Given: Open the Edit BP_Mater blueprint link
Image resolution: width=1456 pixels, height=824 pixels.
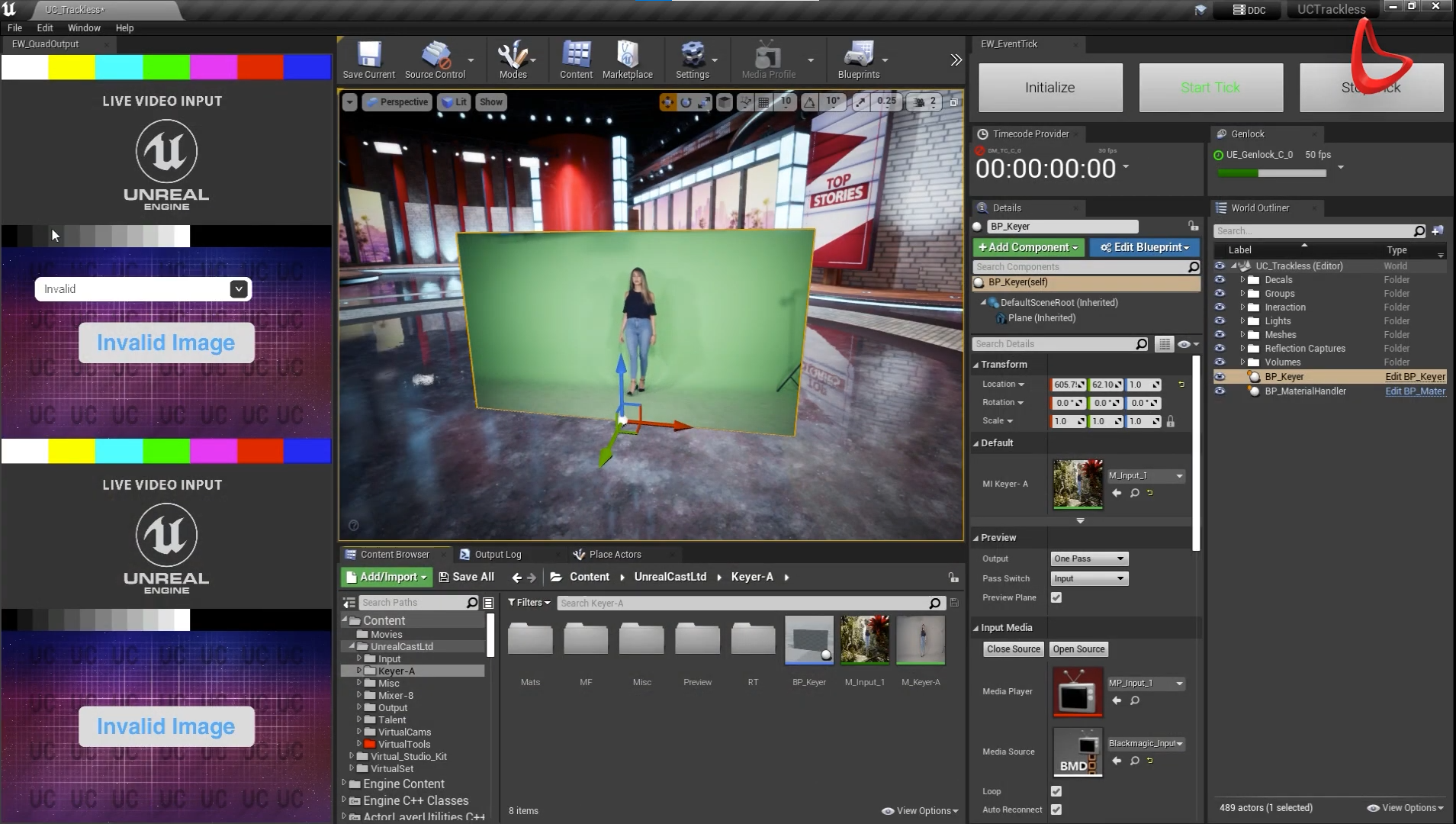Looking at the screenshot, I should [1415, 391].
